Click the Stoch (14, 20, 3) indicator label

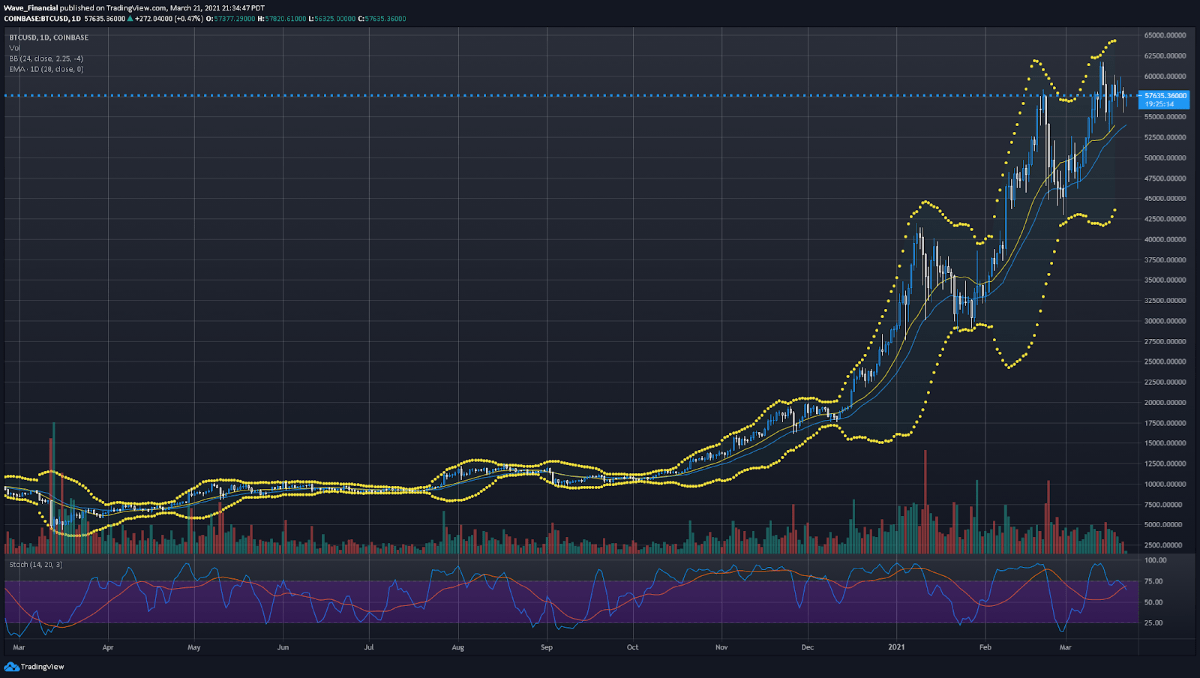(32, 566)
